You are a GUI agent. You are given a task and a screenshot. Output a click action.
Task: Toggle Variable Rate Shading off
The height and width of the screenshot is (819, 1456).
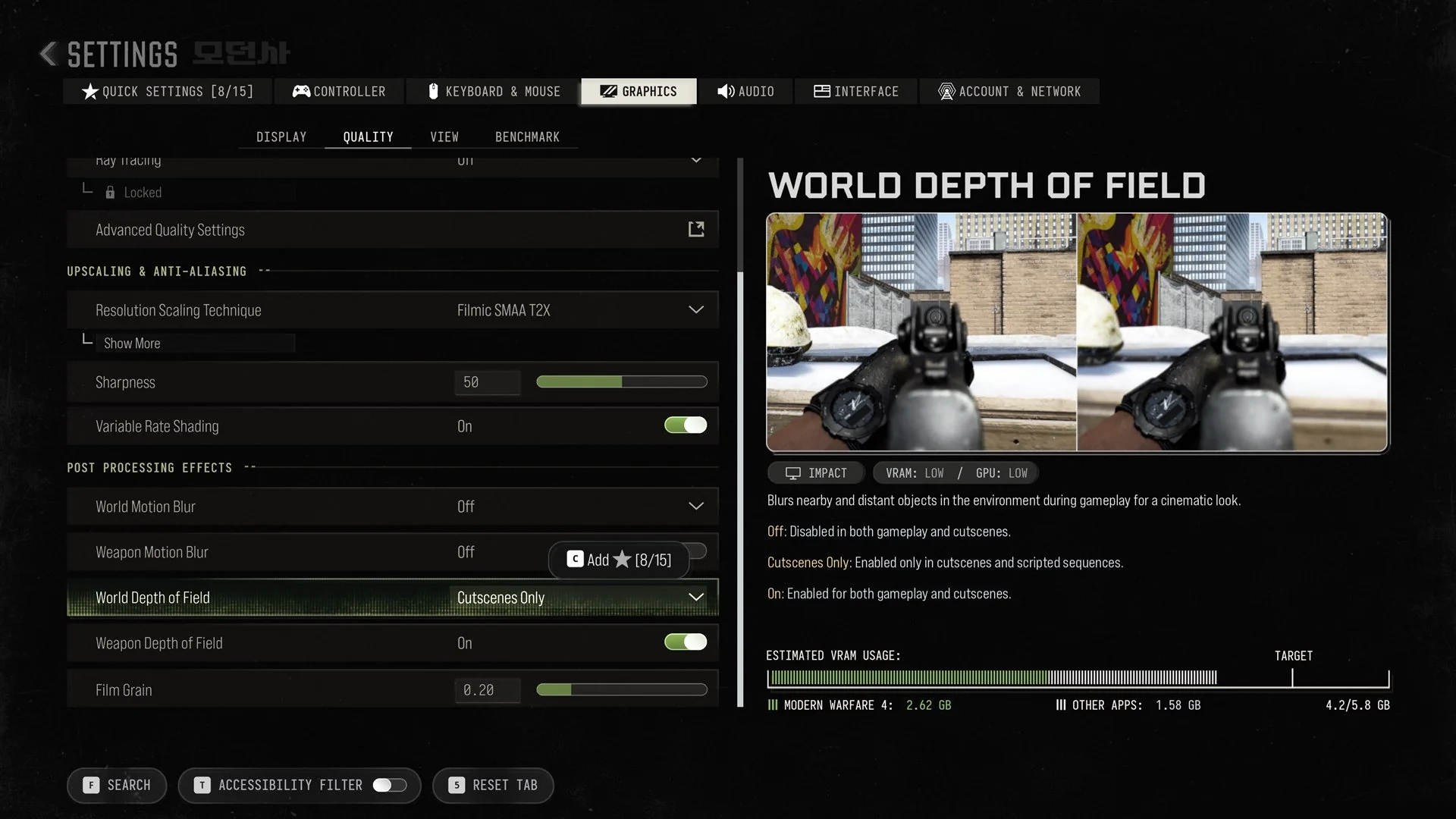(x=686, y=425)
